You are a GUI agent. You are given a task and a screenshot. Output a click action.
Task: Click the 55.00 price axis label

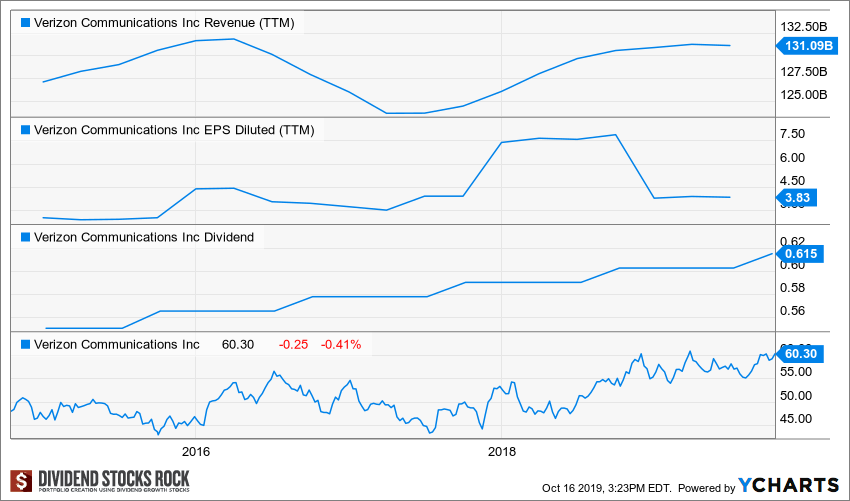click(796, 372)
